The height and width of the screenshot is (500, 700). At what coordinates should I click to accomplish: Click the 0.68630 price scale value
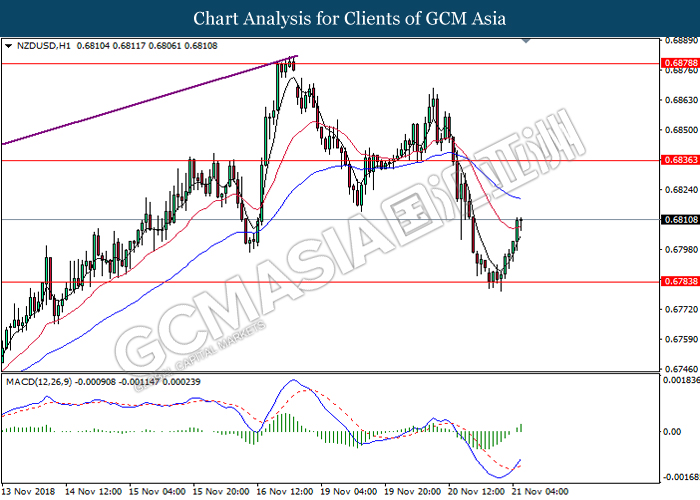click(681, 100)
